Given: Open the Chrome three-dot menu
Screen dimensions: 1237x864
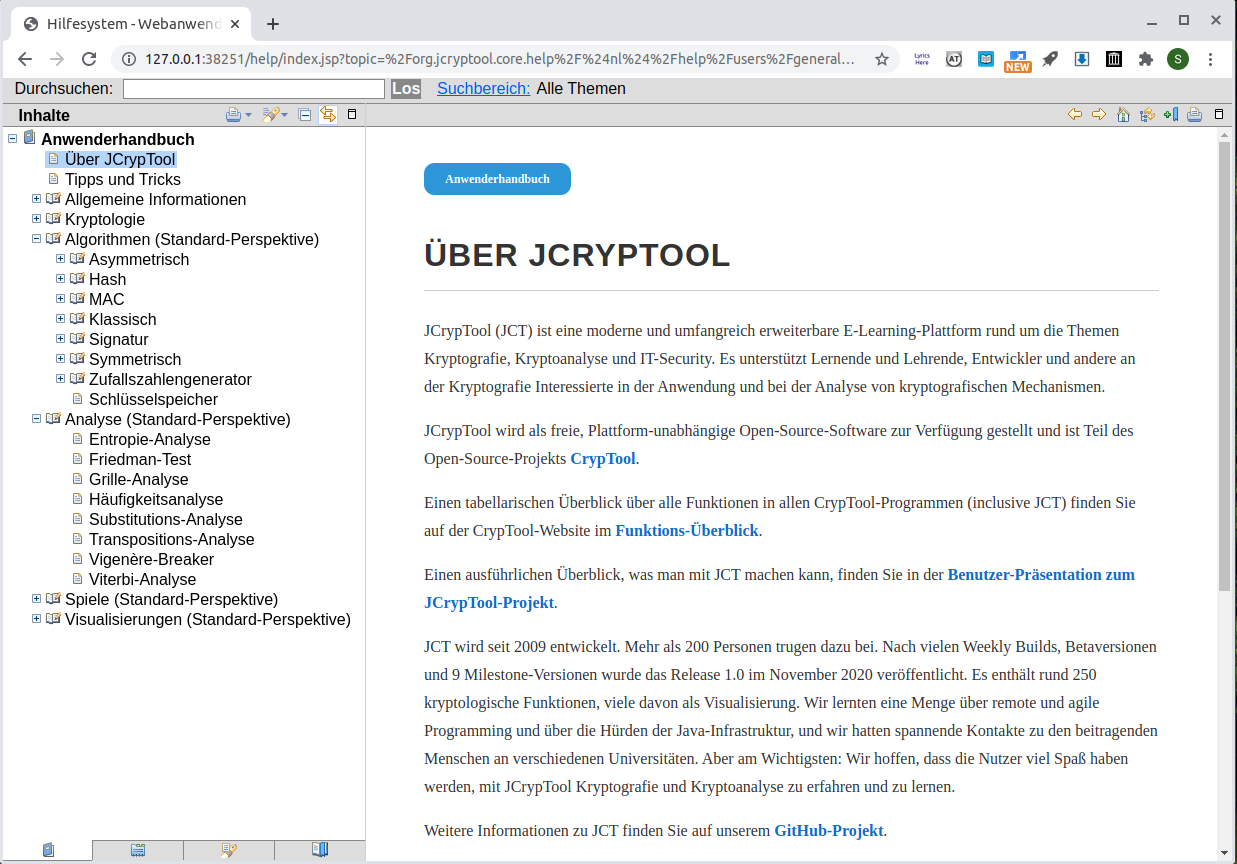Looking at the screenshot, I should coord(1212,59).
